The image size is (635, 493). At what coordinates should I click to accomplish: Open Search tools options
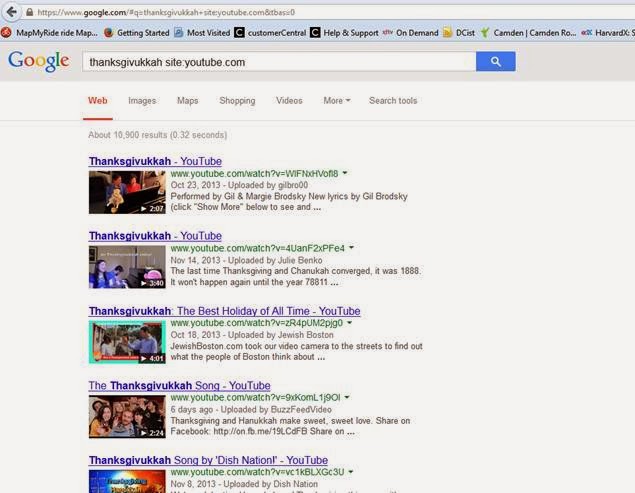pos(393,100)
